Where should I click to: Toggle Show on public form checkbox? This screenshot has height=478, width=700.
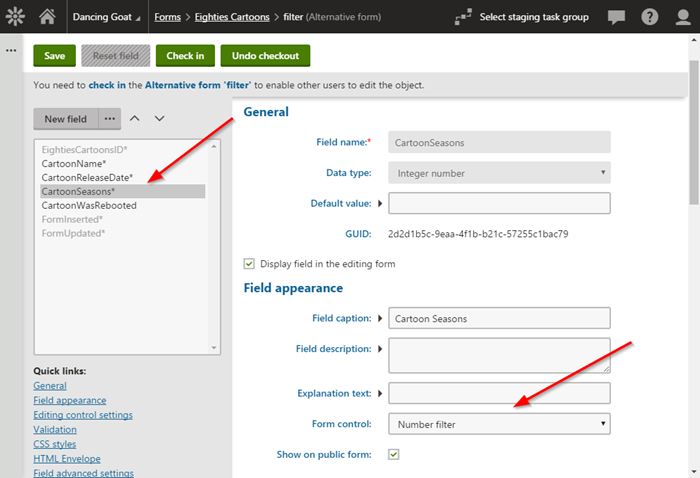tap(393, 454)
